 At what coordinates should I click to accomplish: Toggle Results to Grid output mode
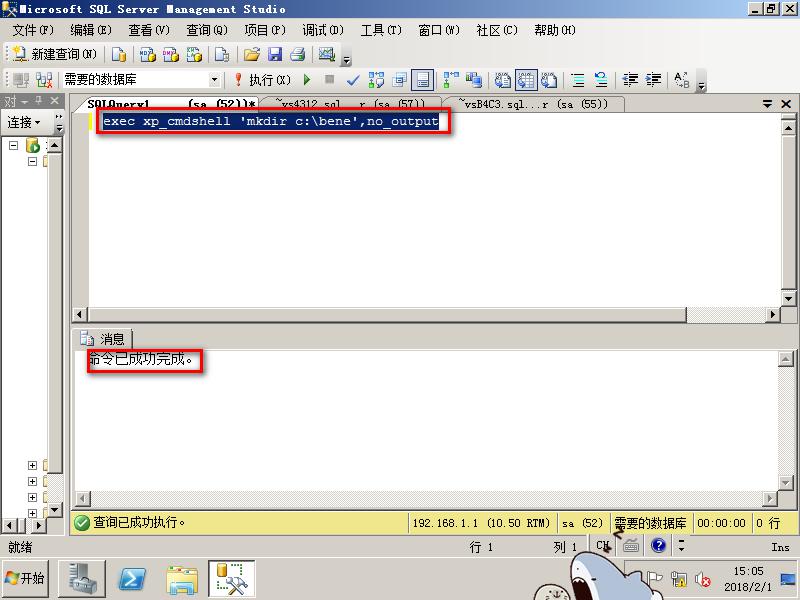click(x=525, y=78)
